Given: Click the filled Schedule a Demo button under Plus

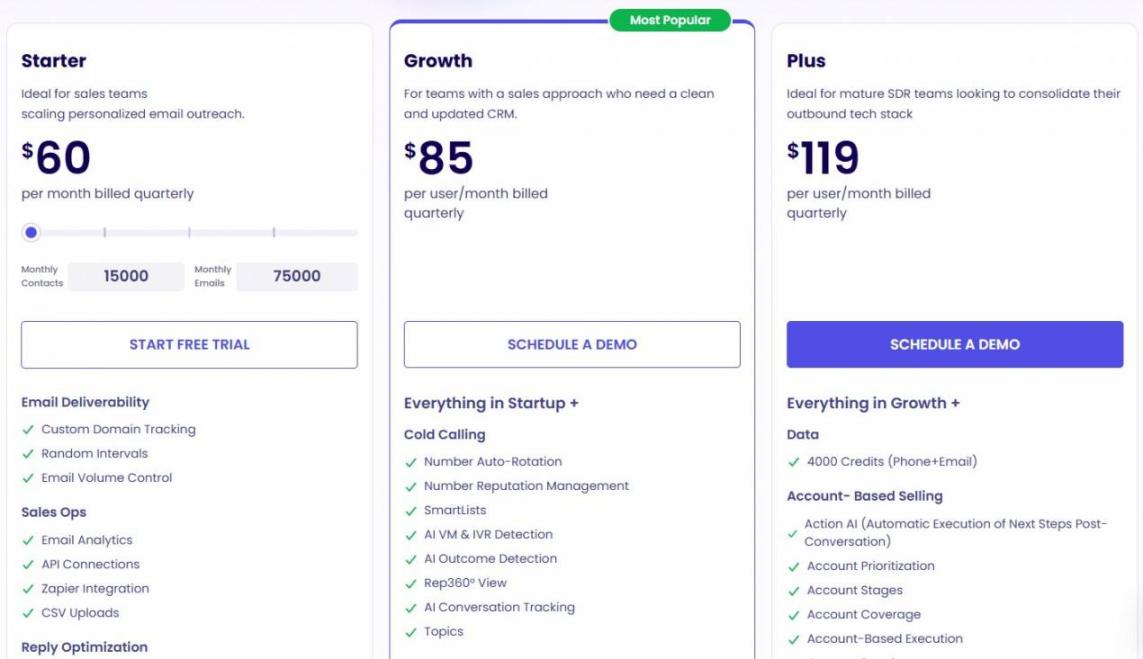Looking at the screenshot, I should pos(955,345).
